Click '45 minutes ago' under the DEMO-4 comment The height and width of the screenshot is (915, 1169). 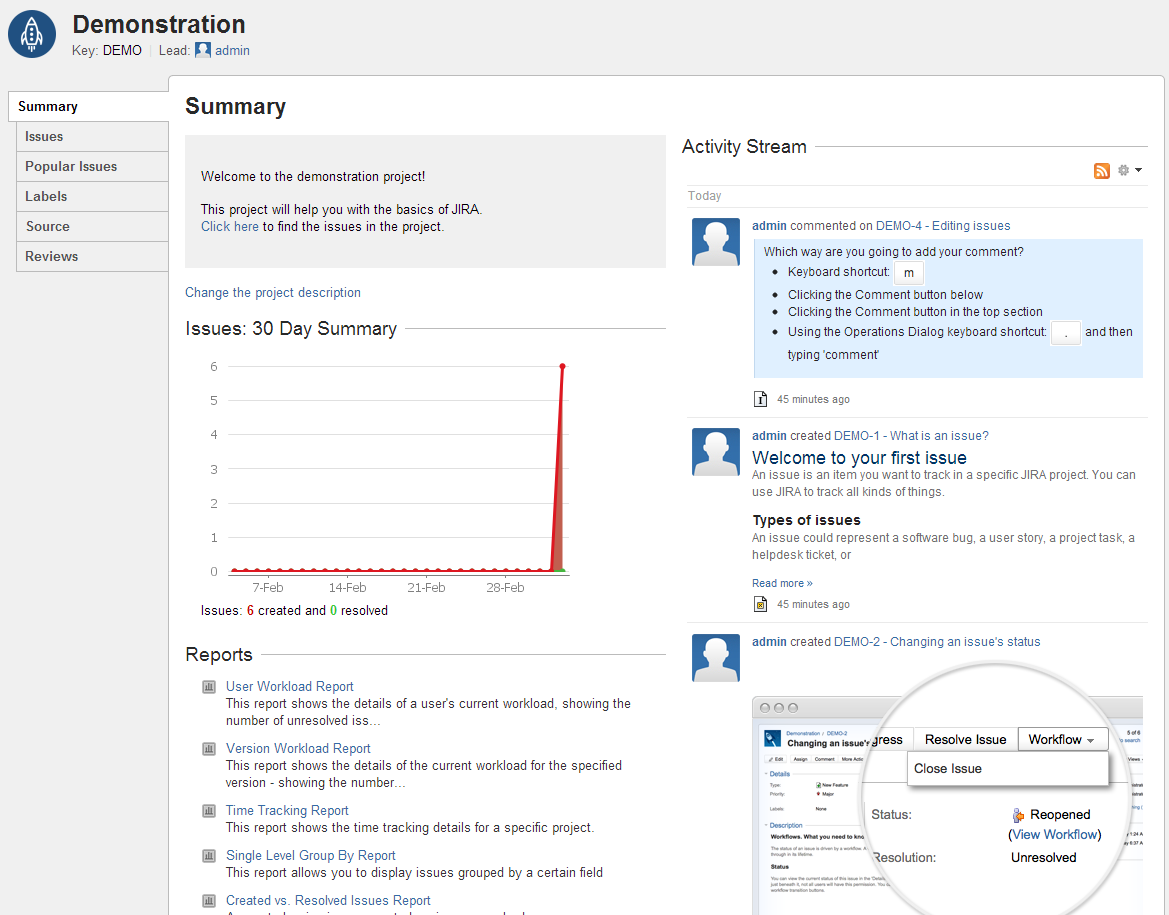[x=813, y=399]
